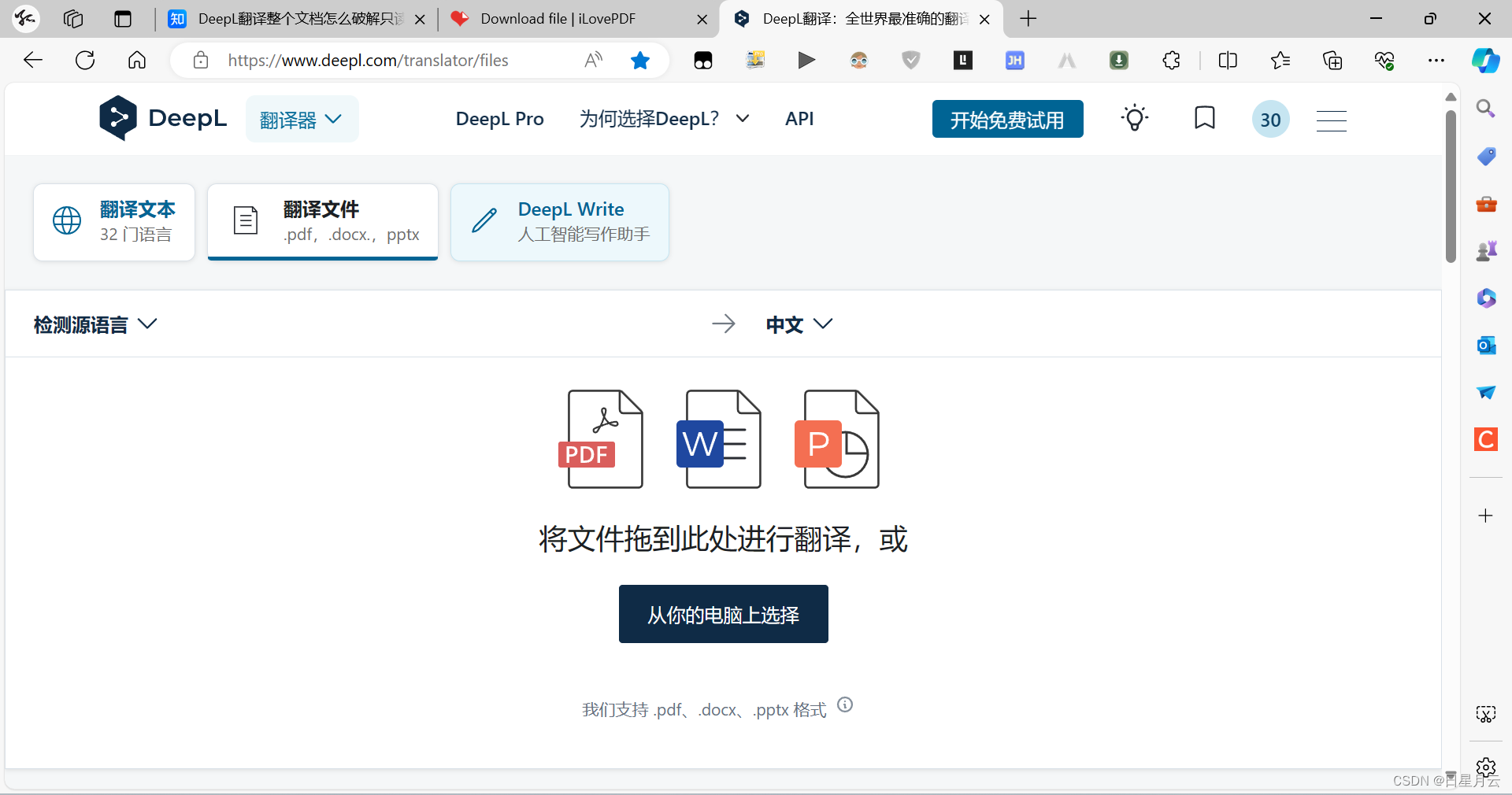
Task: Click the site info lock icon
Action: [x=201, y=61]
